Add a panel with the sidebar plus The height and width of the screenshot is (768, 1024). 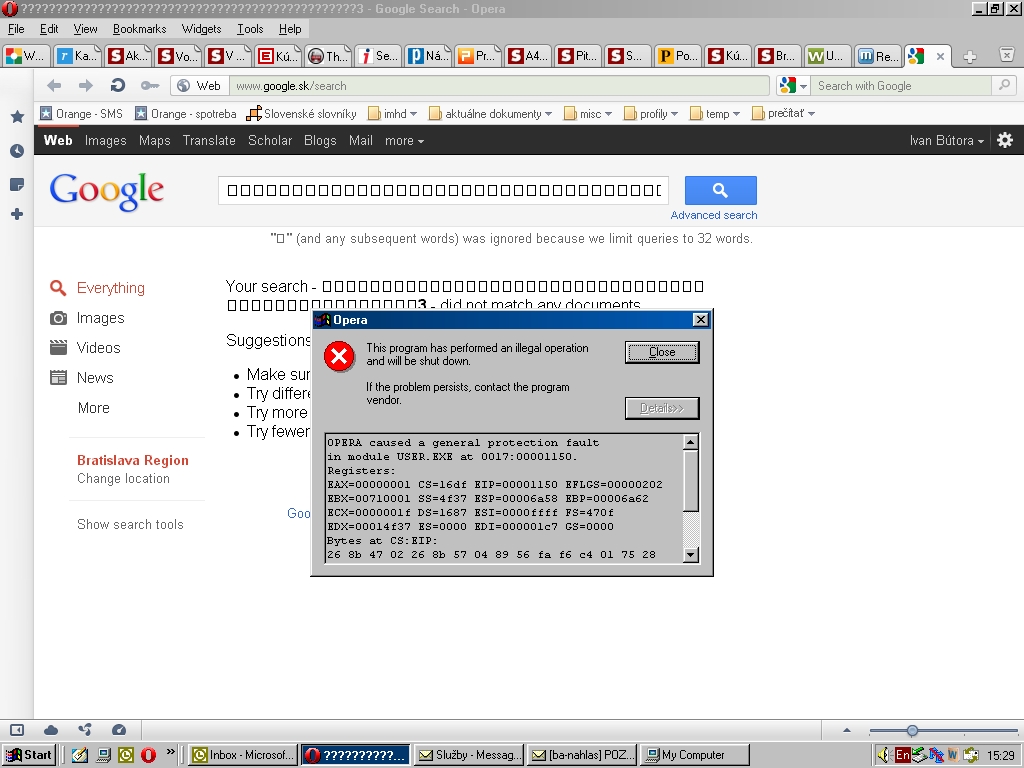tap(18, 214)
